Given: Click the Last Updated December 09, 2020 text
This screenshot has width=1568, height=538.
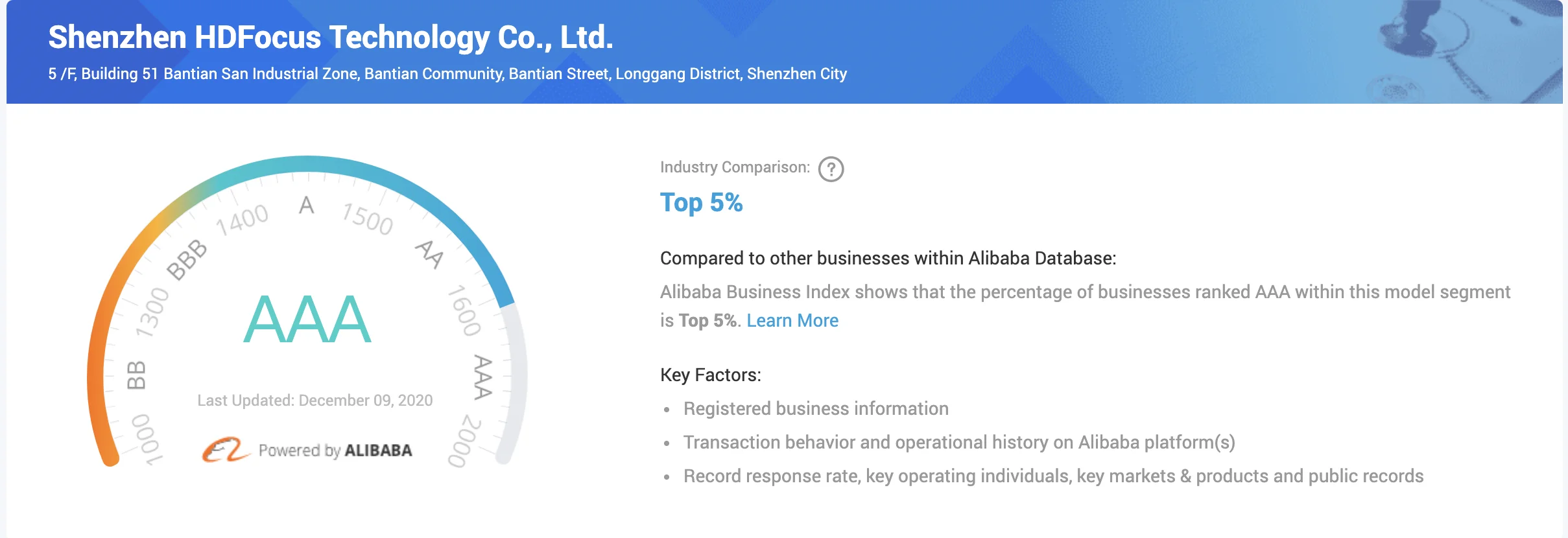Looking at the screenshot, I should [315, 401].
